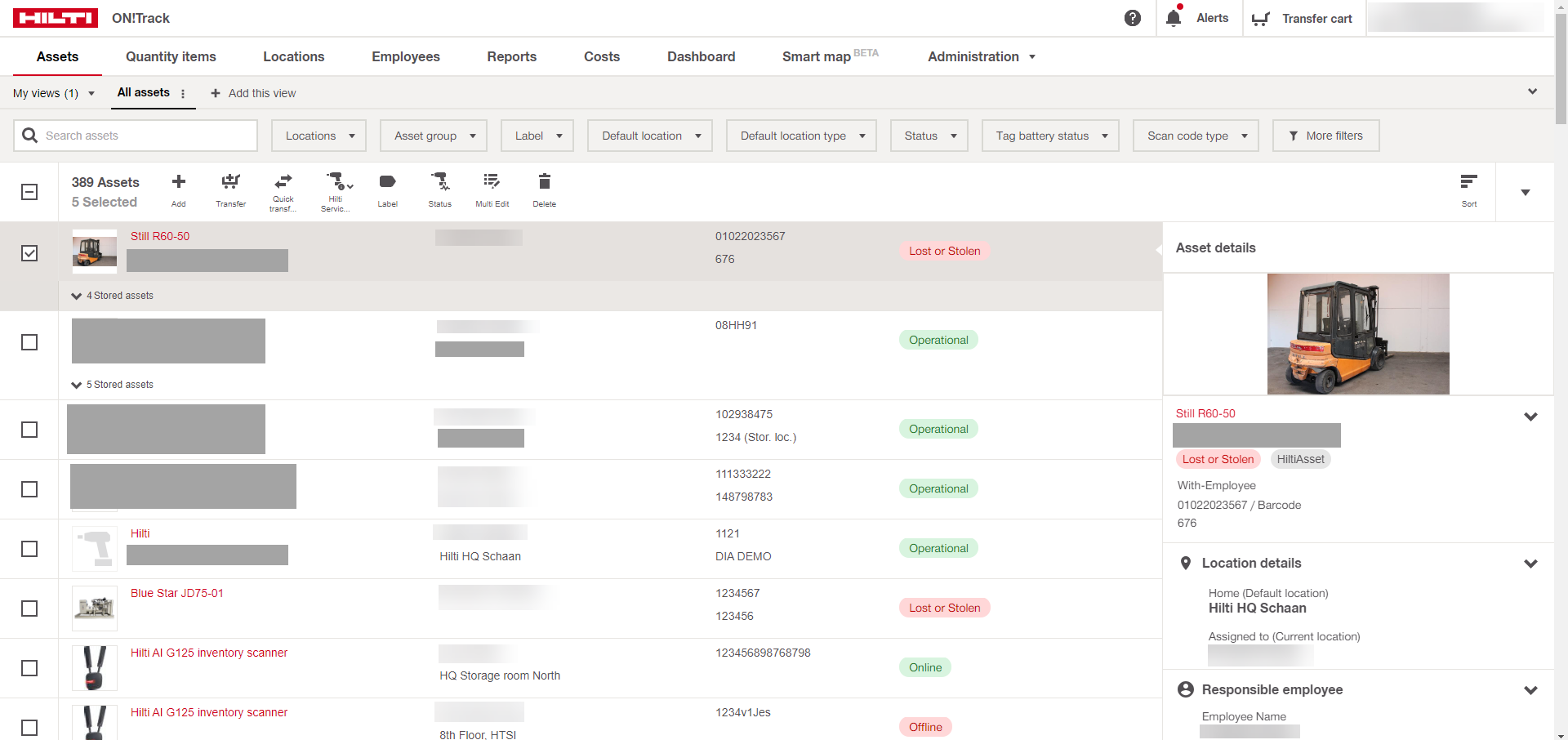Check the 102938475 asset row checkbox
The image size is (1568, 740).
point(29,430)
